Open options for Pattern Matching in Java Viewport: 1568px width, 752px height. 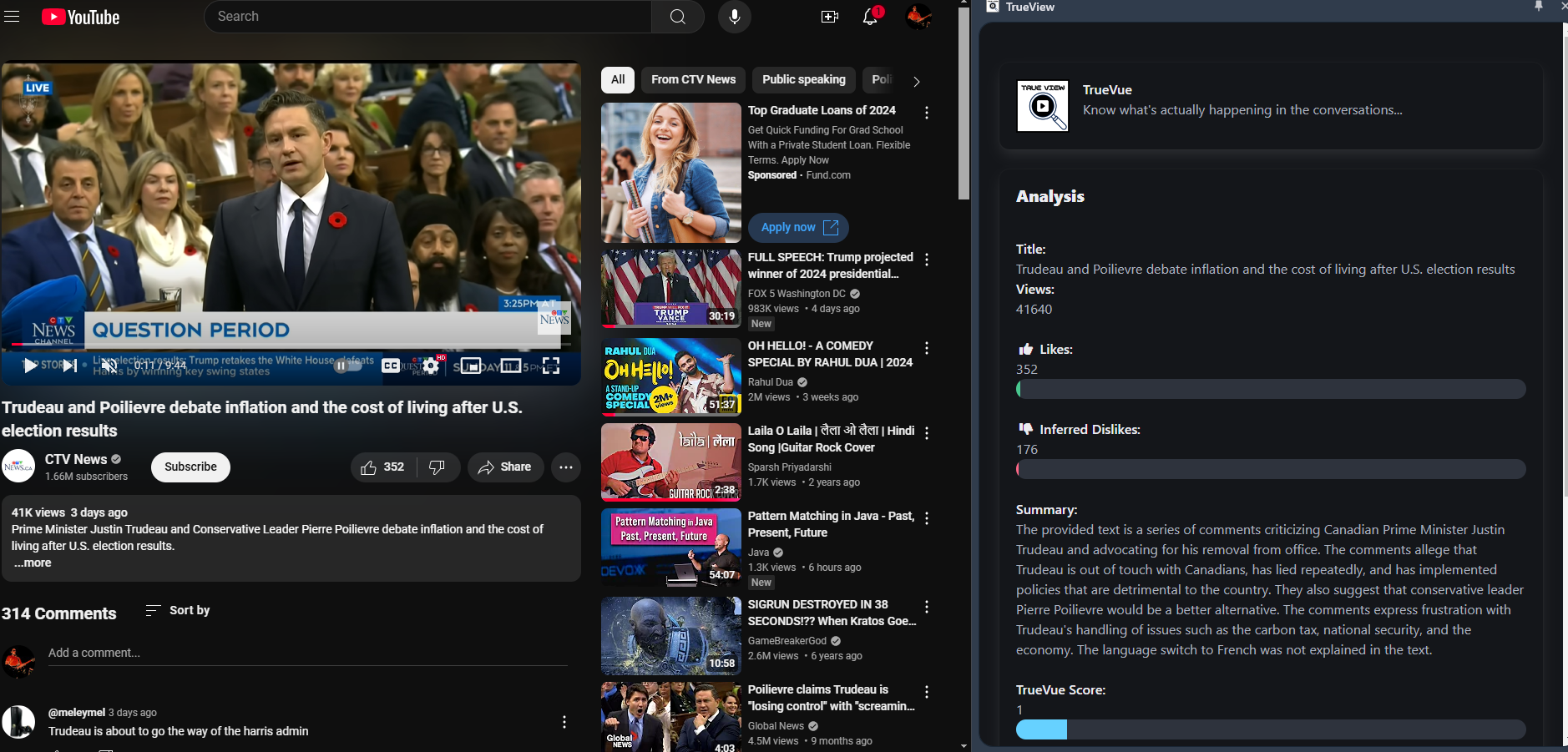(x=927, y=518)
